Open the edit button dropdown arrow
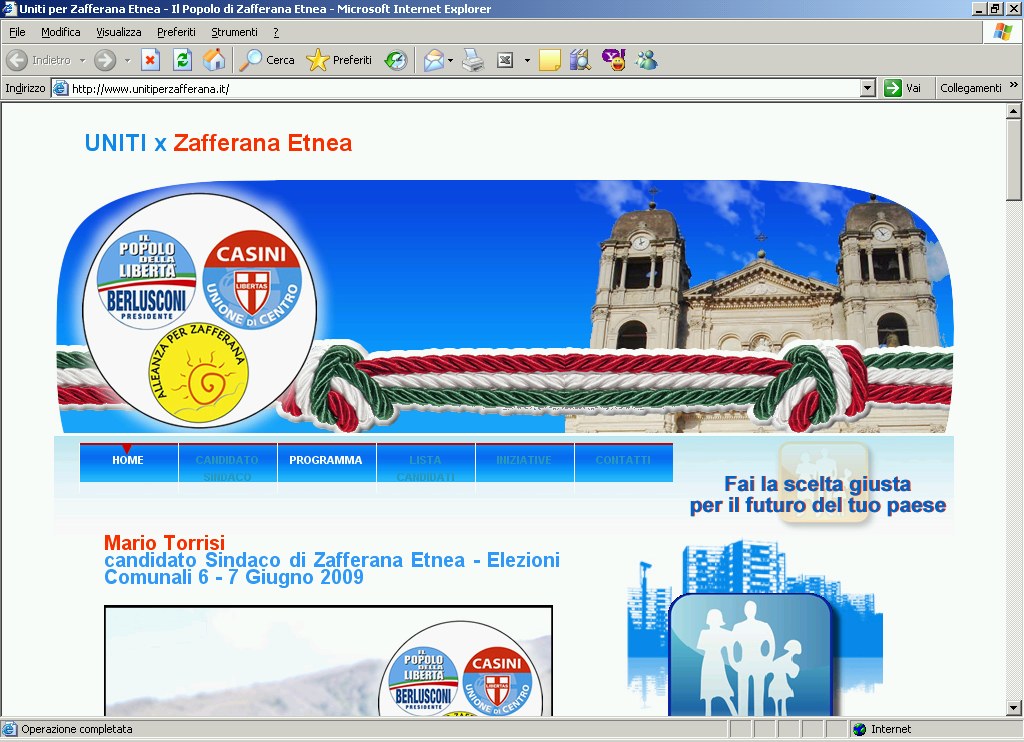Screen dimensions: 1024x742 (527, 61)
